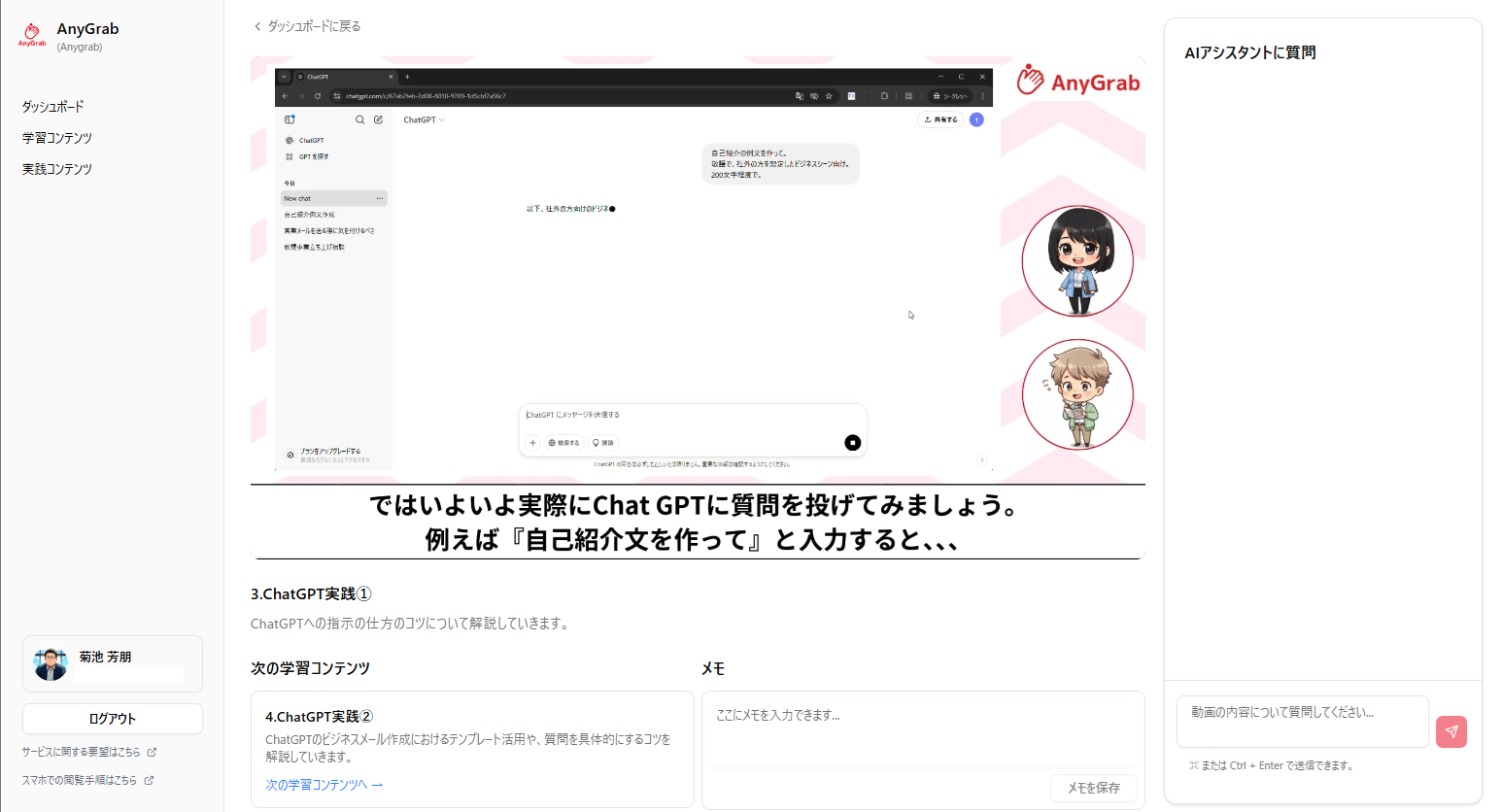
Task: Click the ログアウト button
Action: point(113,719)
